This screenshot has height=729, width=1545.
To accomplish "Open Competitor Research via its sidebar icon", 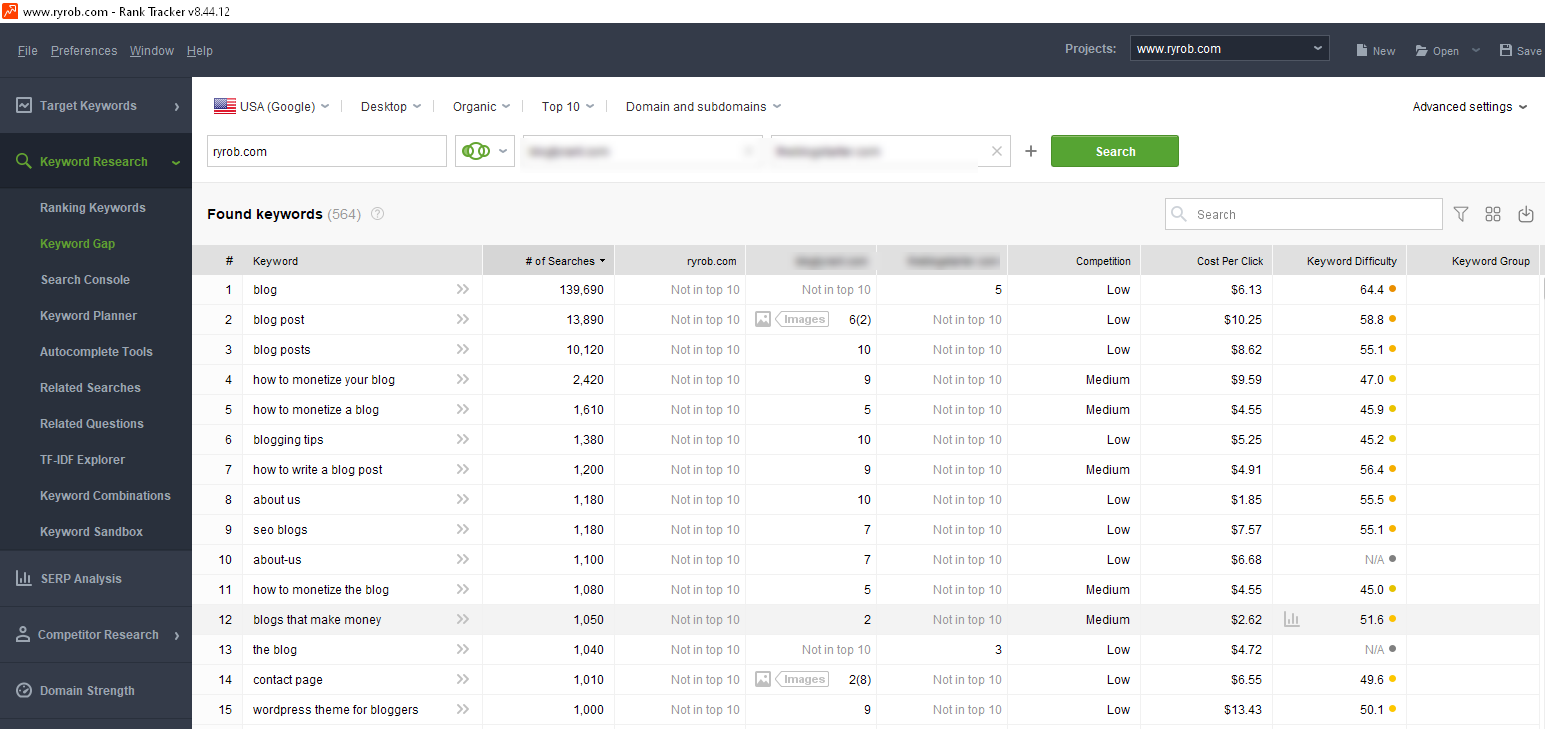I will [x=22, y=634].
